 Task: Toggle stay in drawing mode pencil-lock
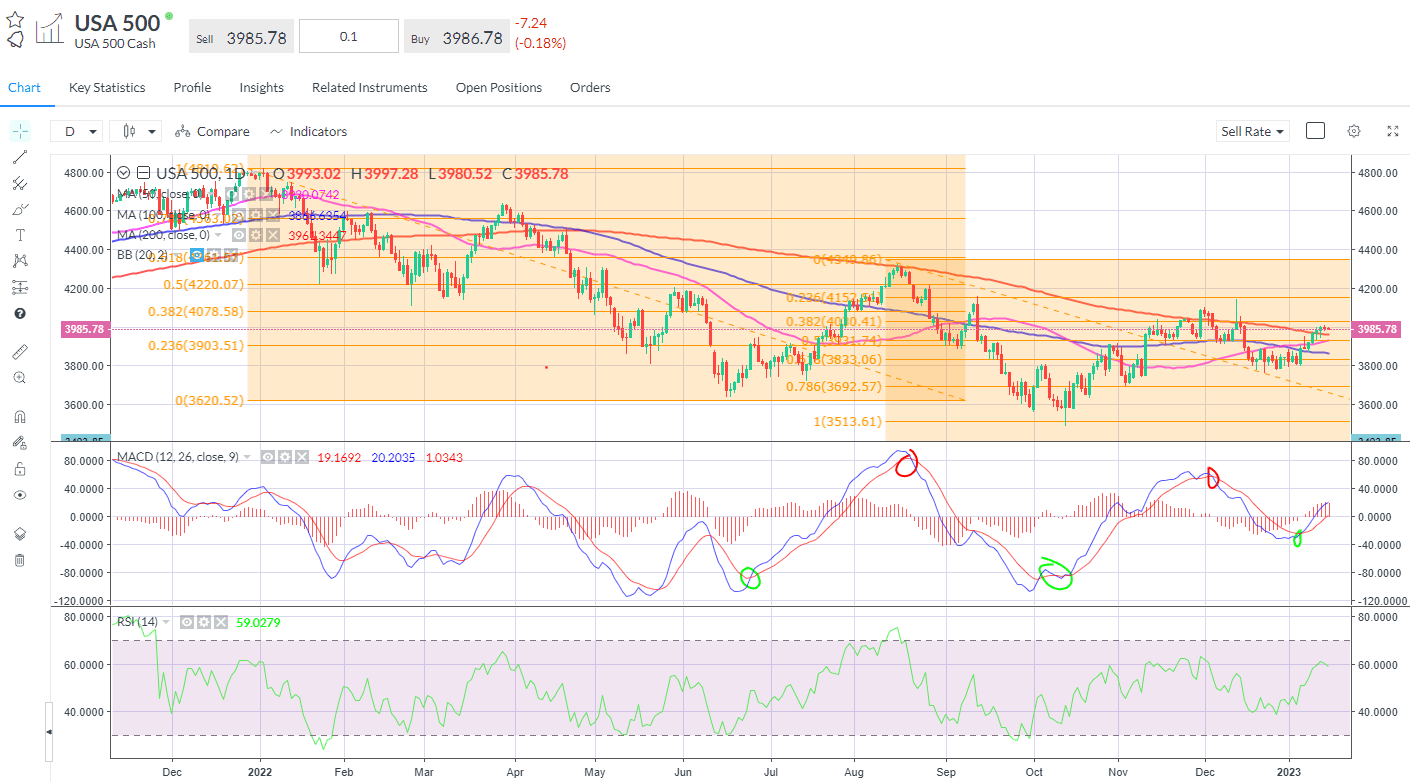pyautogui.click(x=20, y=443)
